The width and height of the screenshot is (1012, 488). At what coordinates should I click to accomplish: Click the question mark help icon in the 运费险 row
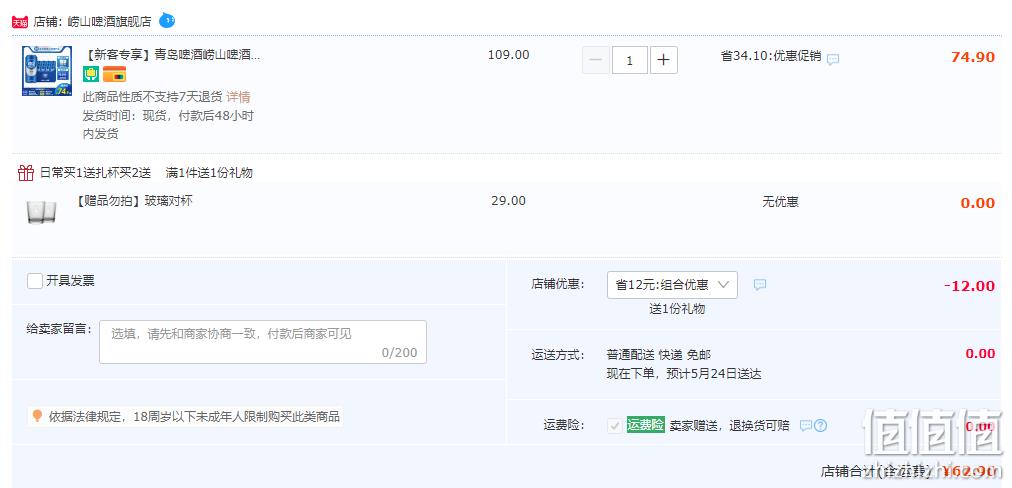point(820,425)
